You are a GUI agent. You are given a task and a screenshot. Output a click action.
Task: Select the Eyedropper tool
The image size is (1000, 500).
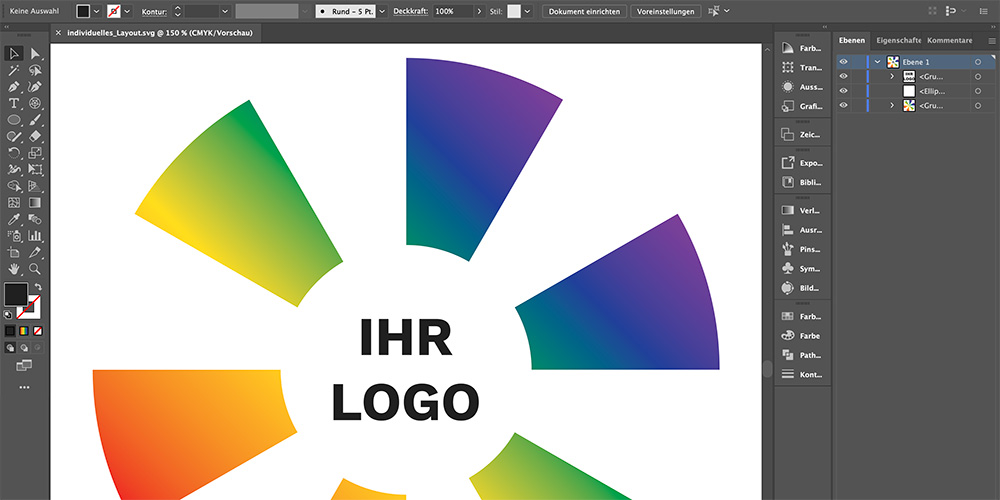pos(14,219)
